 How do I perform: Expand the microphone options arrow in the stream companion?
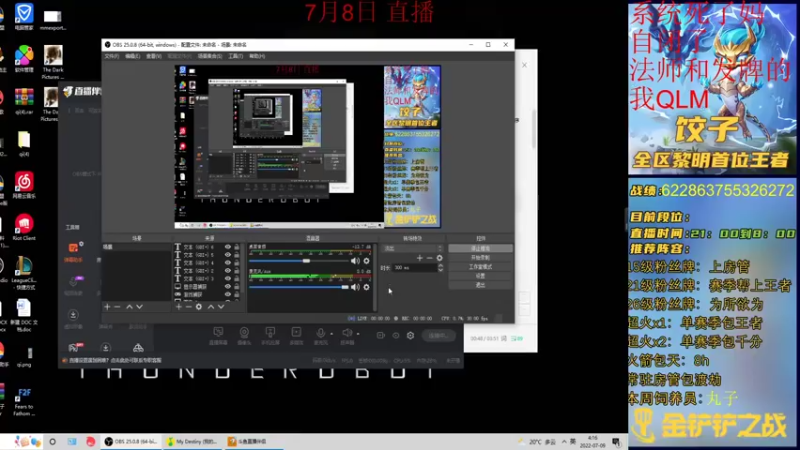click(x=332, y=334)
